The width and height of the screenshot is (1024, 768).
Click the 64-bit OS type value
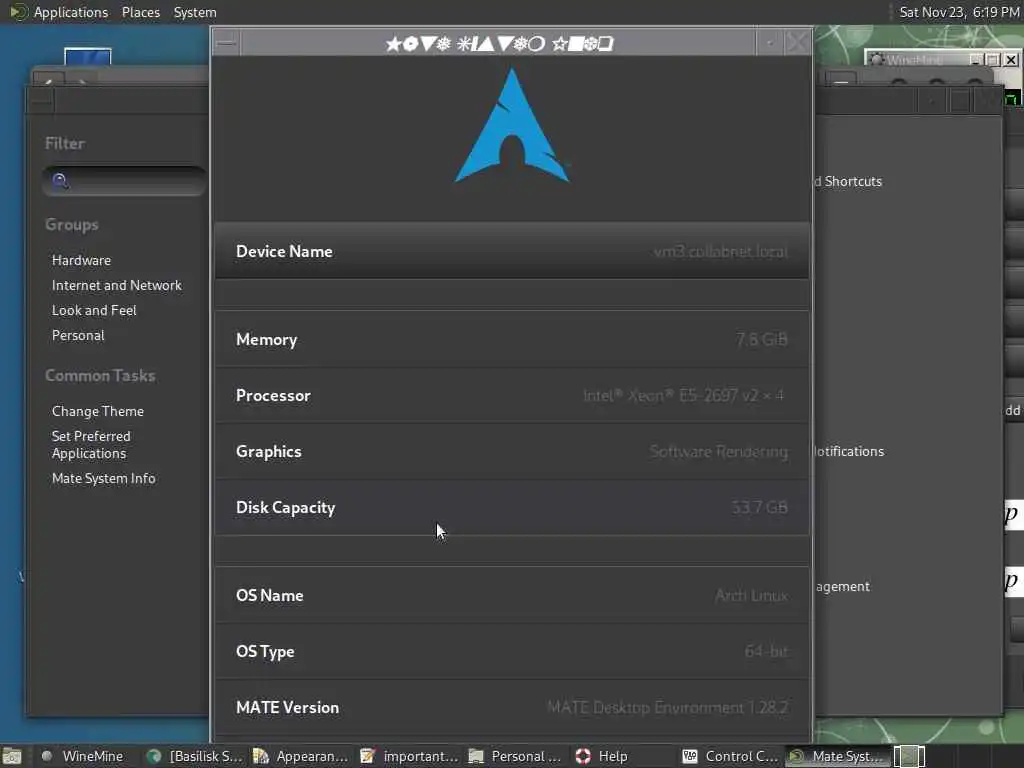coord(766,652)
